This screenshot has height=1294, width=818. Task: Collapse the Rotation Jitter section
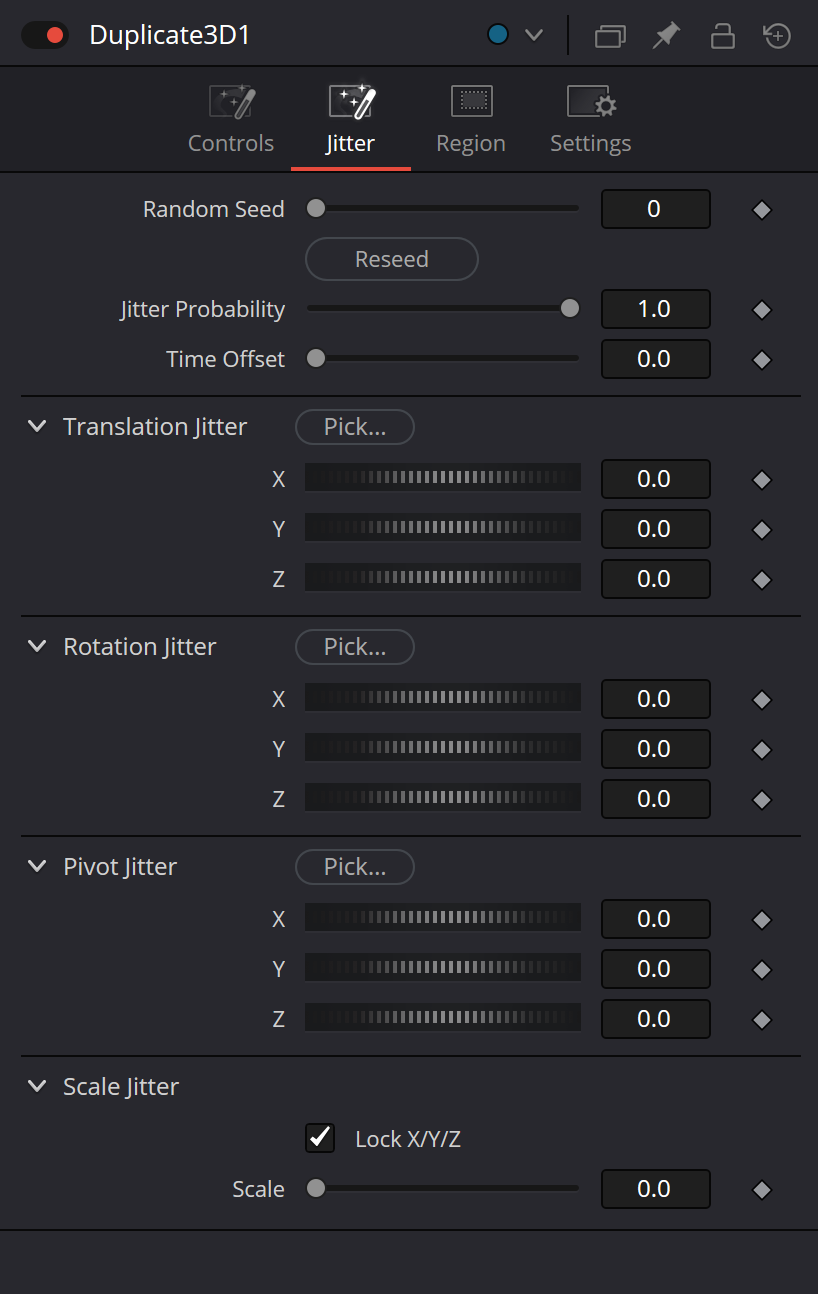click(x=37, y=646)
